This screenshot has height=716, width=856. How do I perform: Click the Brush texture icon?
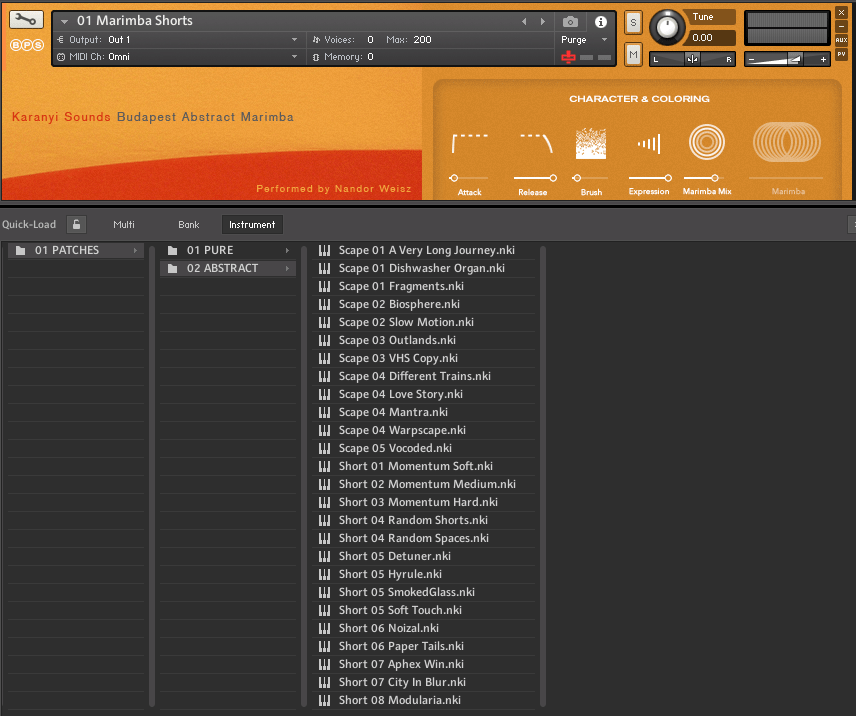[591, 144]
